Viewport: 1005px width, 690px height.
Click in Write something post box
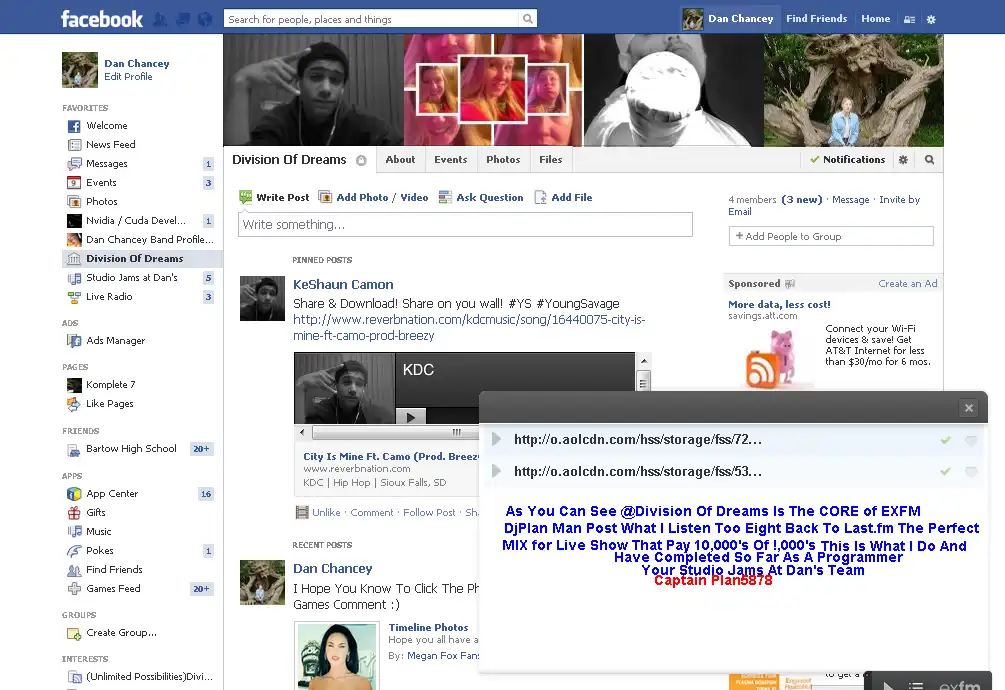point(465,225)
